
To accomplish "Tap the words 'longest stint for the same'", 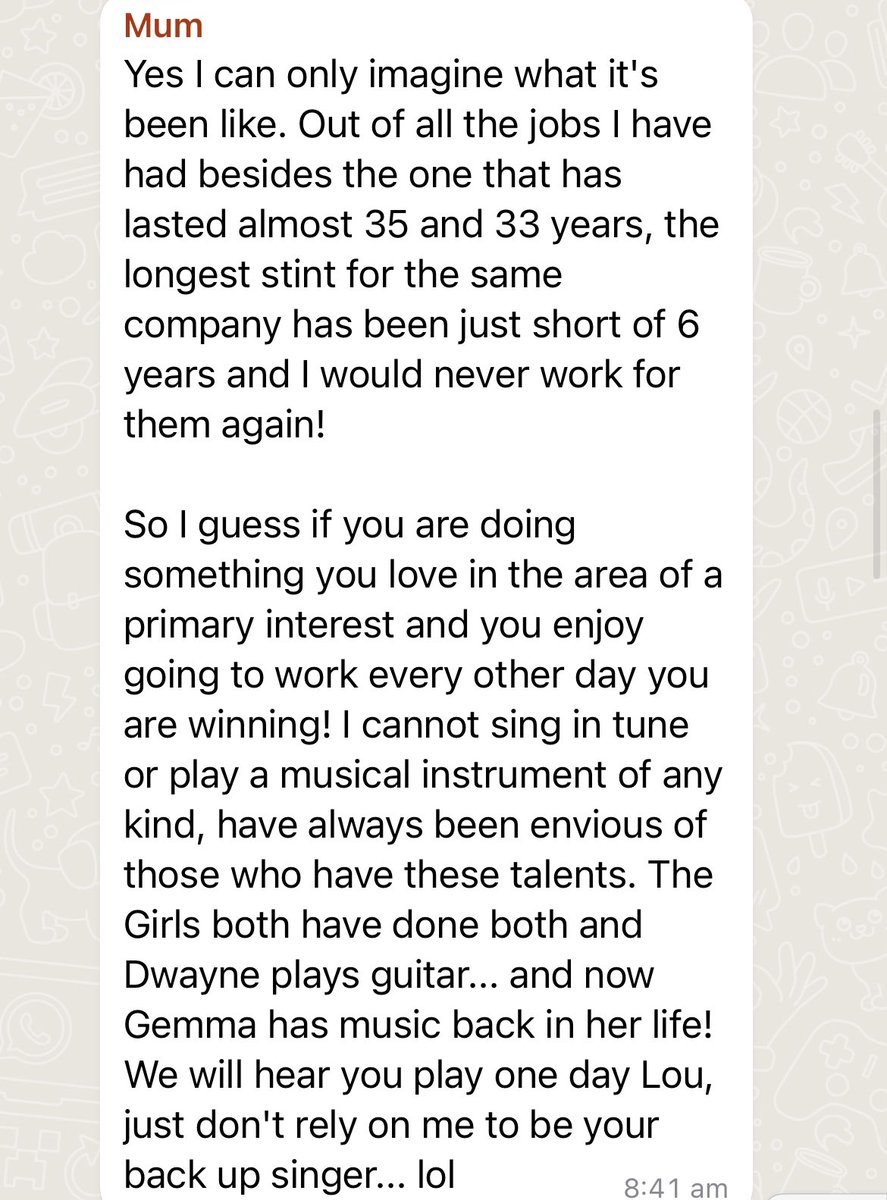I will click(x=343, y=275).
